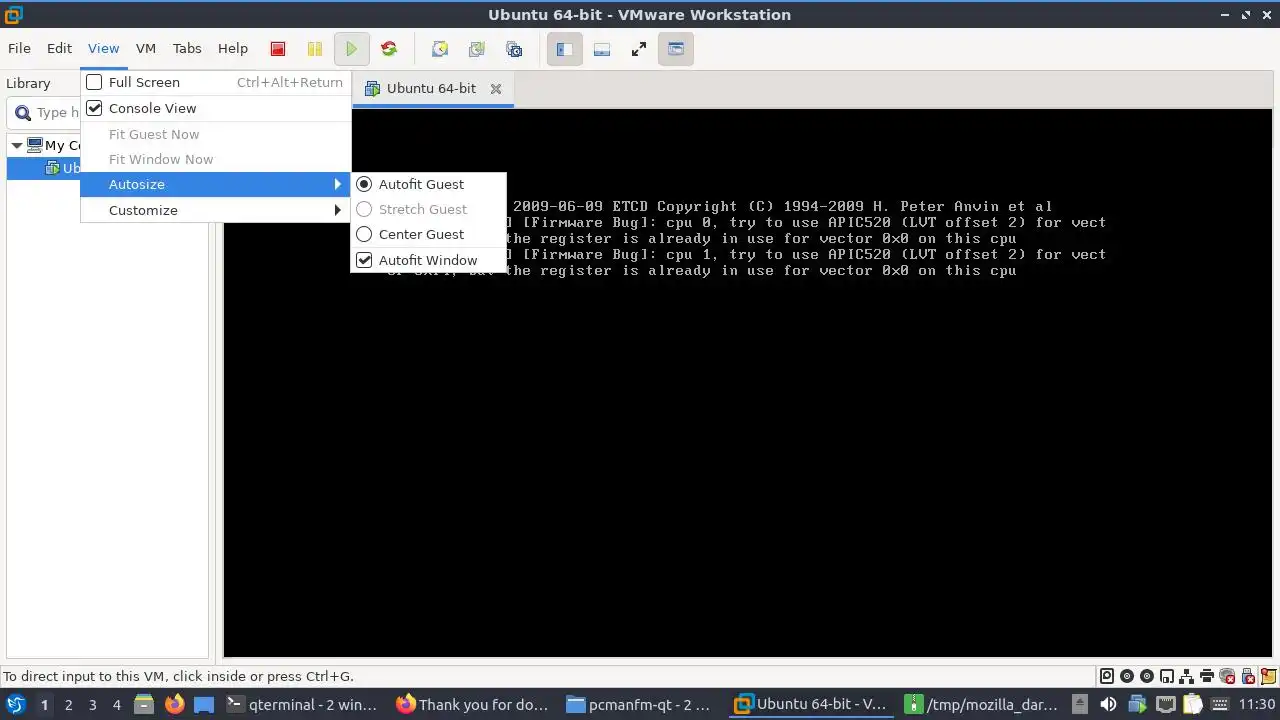Click the hard disk device status icon
This screenshot has height=720, width=1280.
click(1107, 676)
